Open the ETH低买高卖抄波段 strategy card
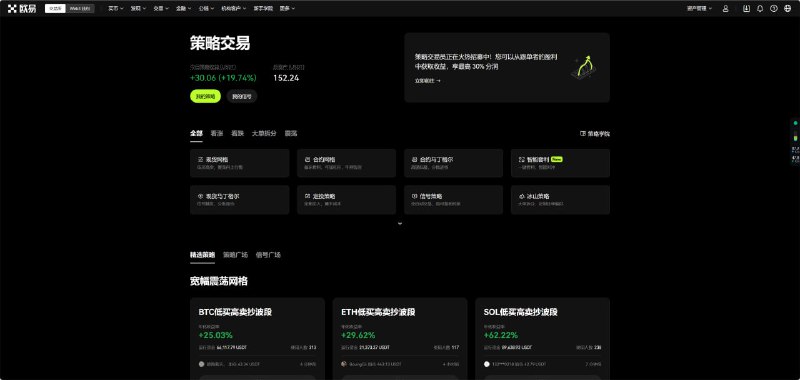 tap(400, 339)
